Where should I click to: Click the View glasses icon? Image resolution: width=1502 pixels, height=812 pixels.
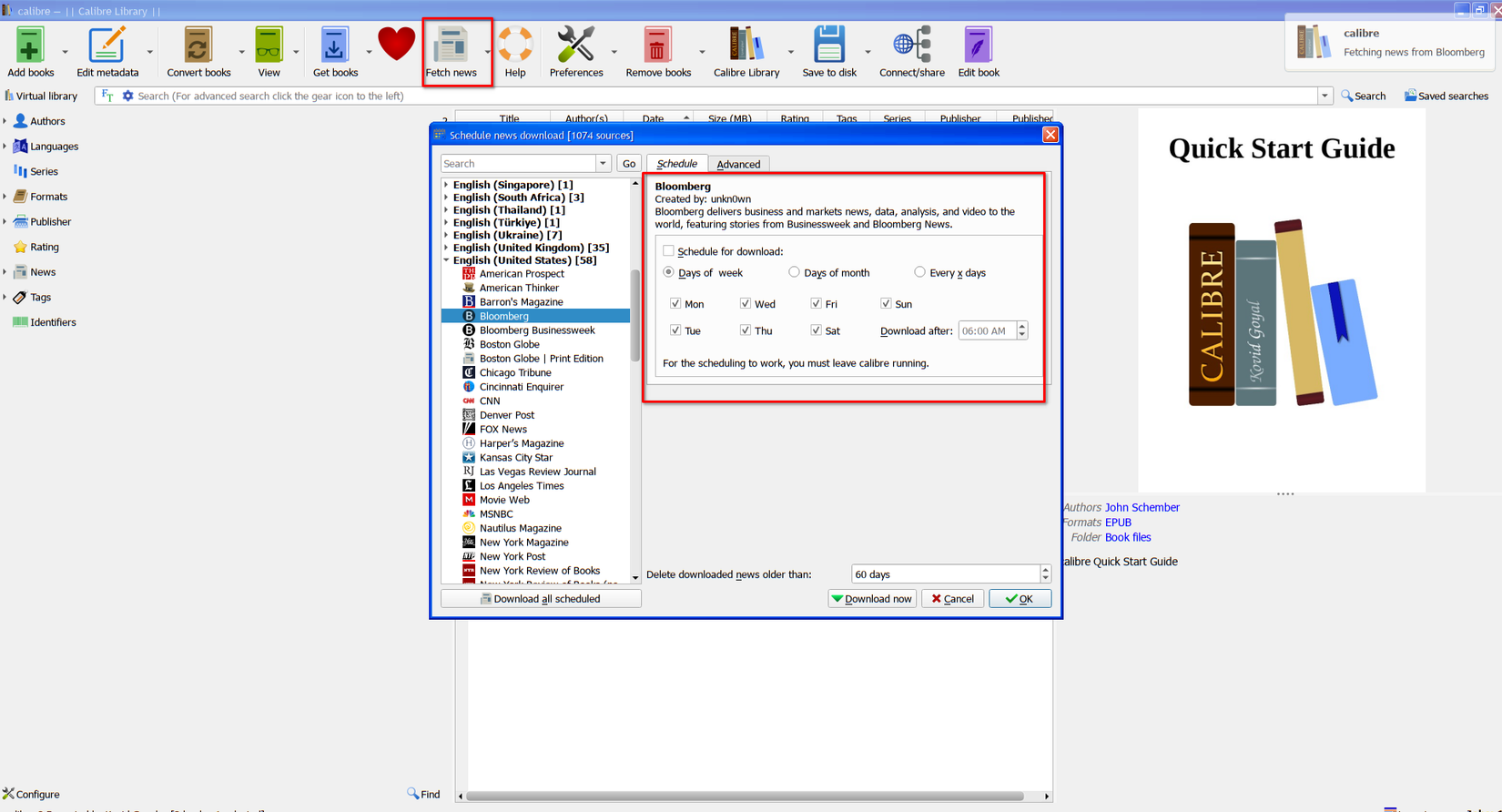269,45
